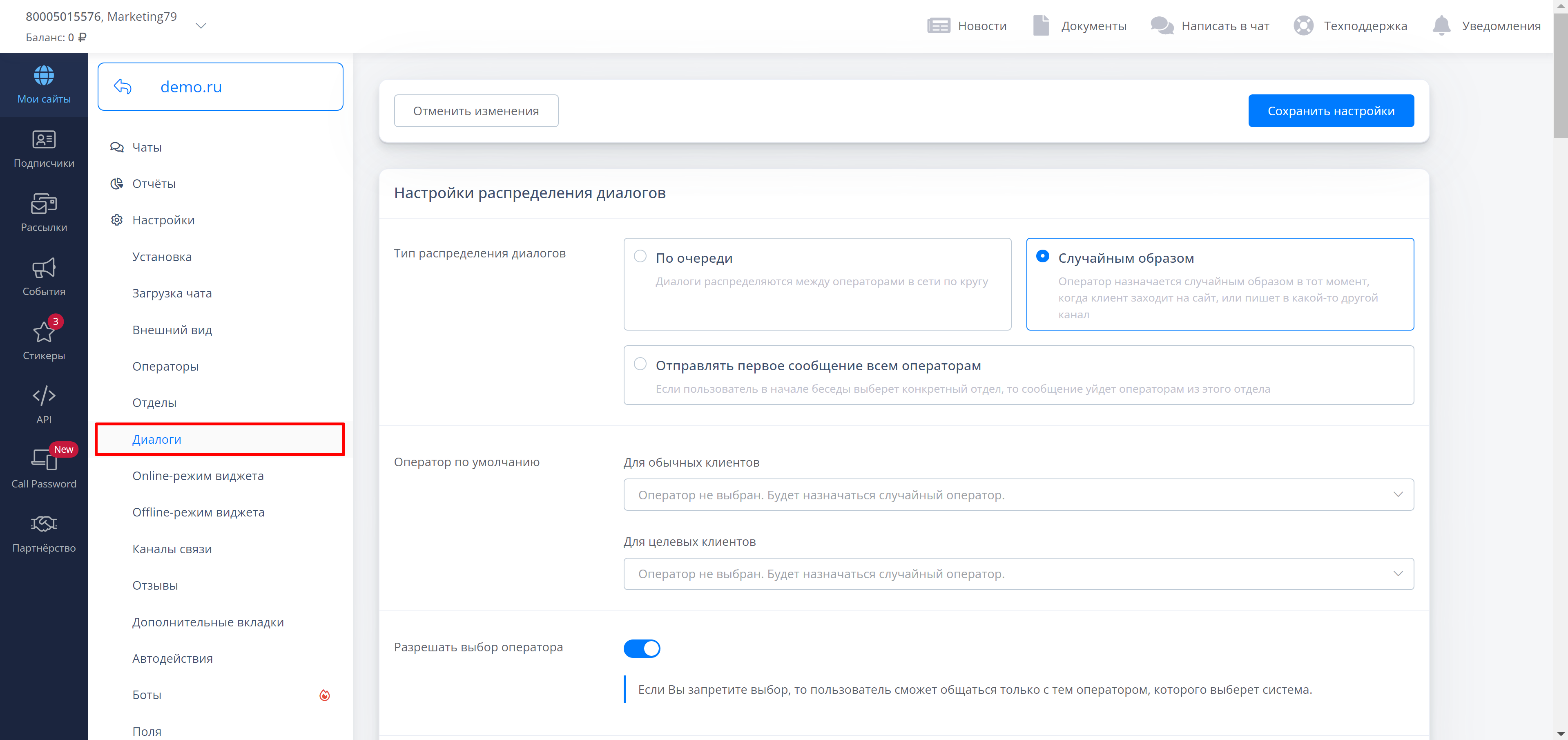Open the Операторы settings menu item
1568x740 pixels.
pos(165,366)
